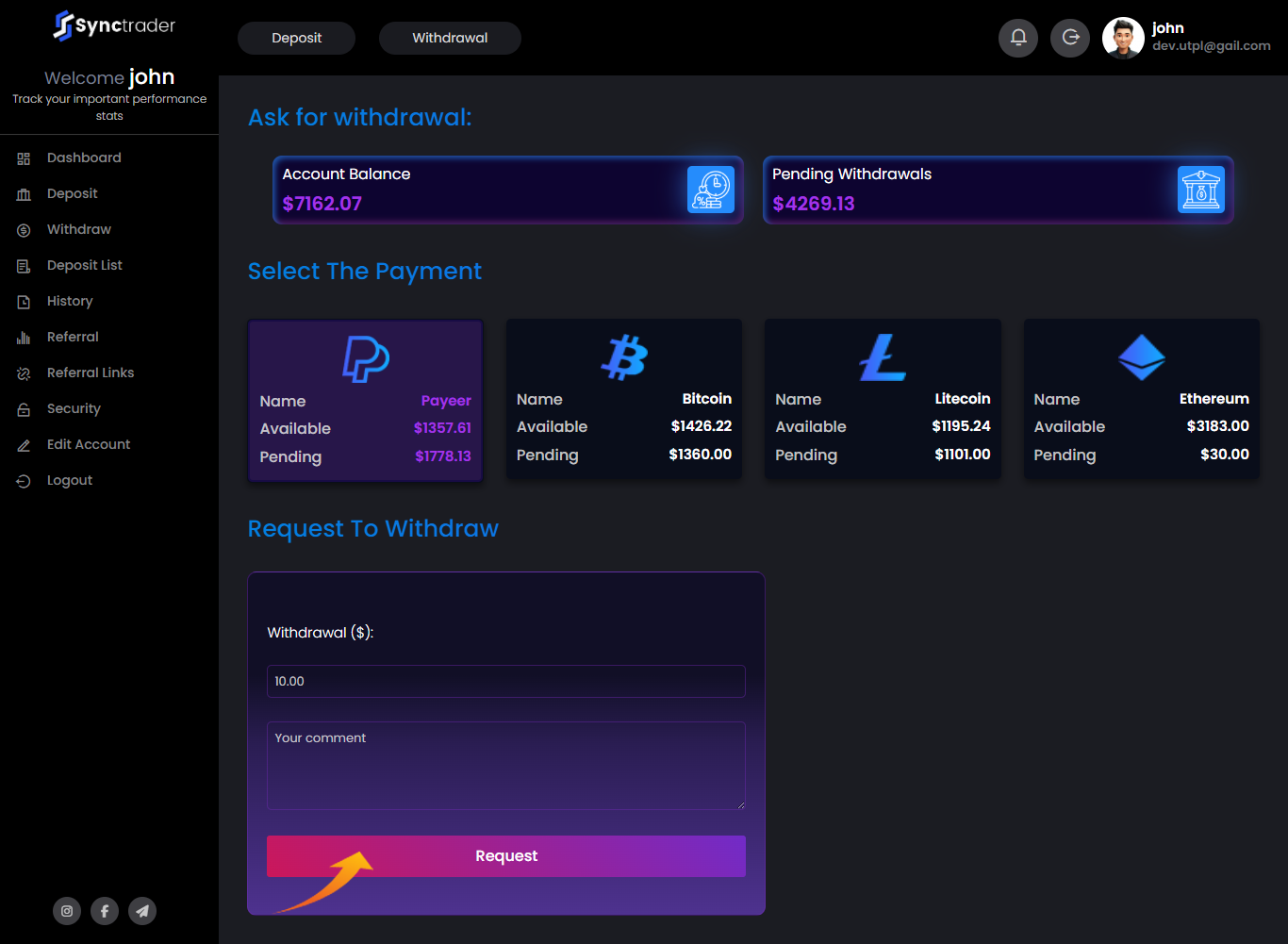The width and height of the screenshot is (1288, 944).
Task: Click the Account Balance clock icon
Action: coord(711,190)
